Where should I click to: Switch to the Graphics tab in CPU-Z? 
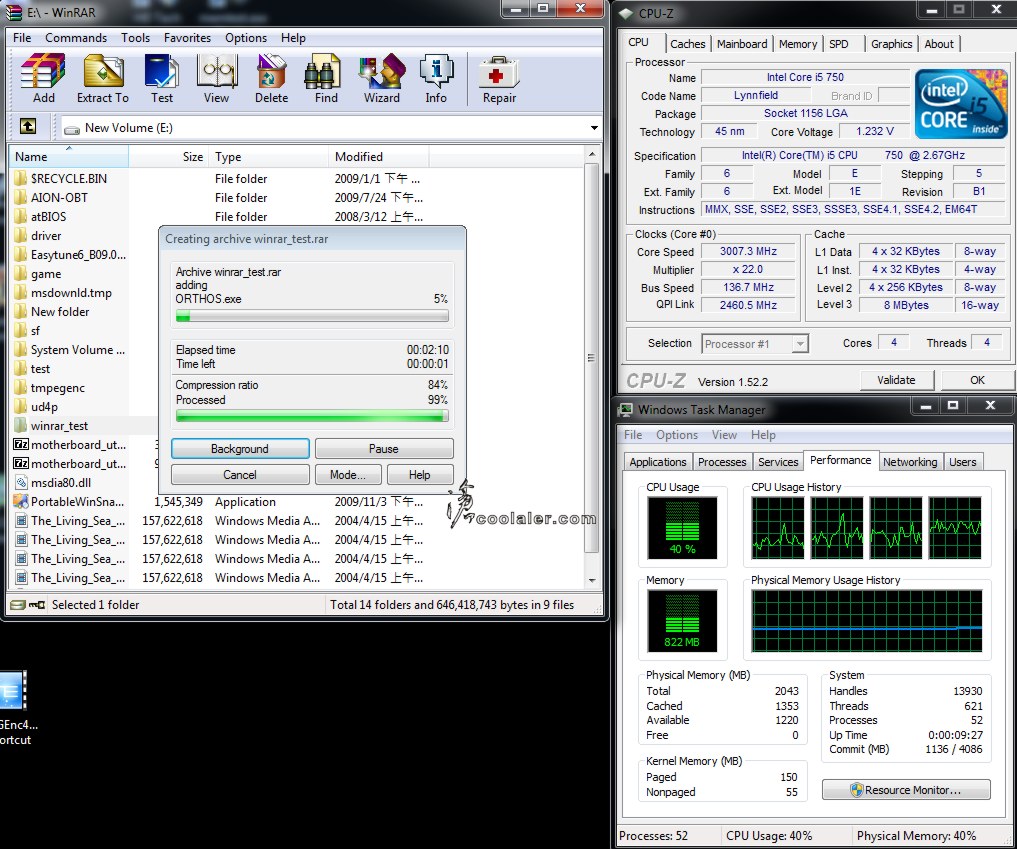pos(891,43)
